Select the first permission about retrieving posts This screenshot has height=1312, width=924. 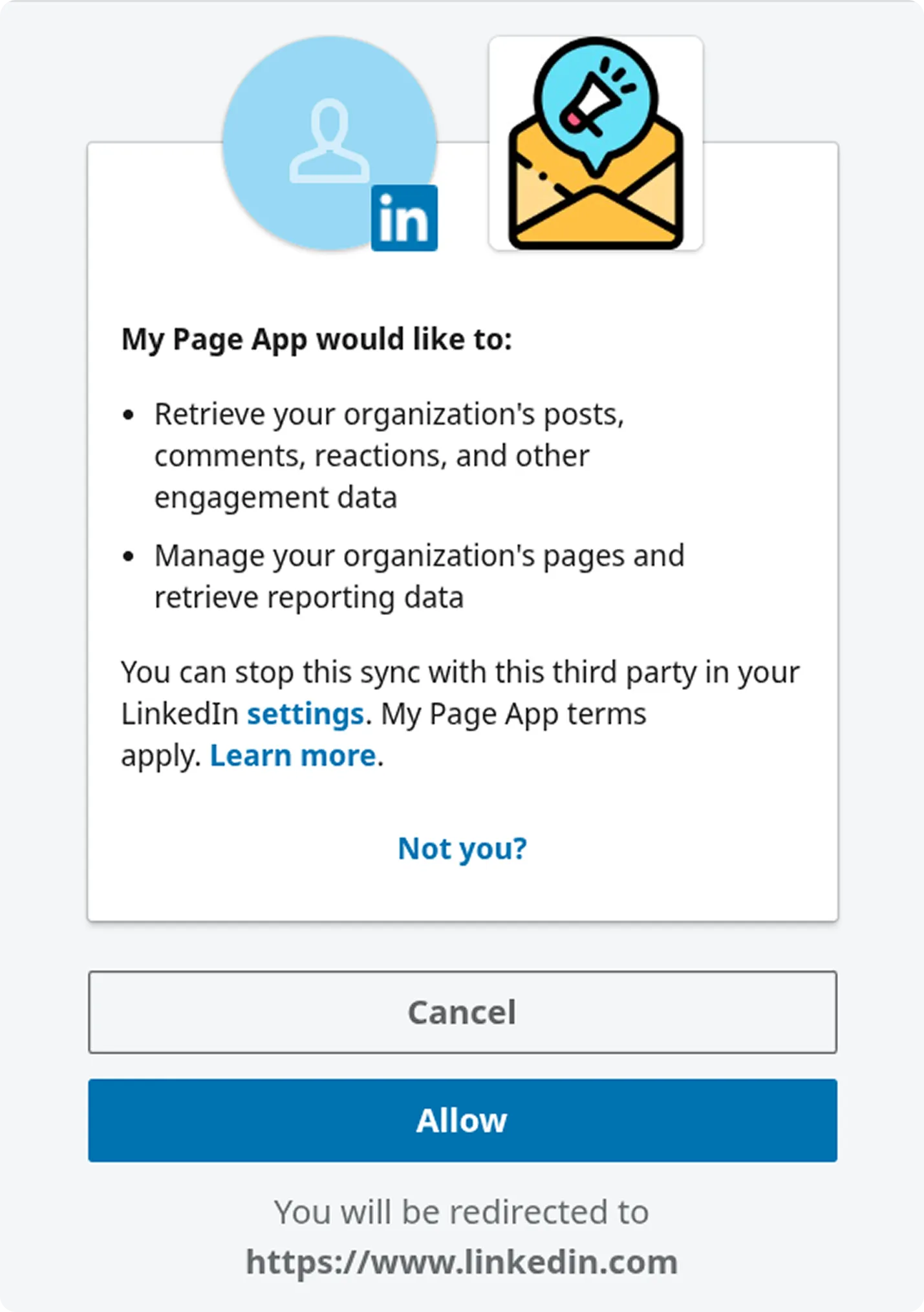tap(388, 455)
